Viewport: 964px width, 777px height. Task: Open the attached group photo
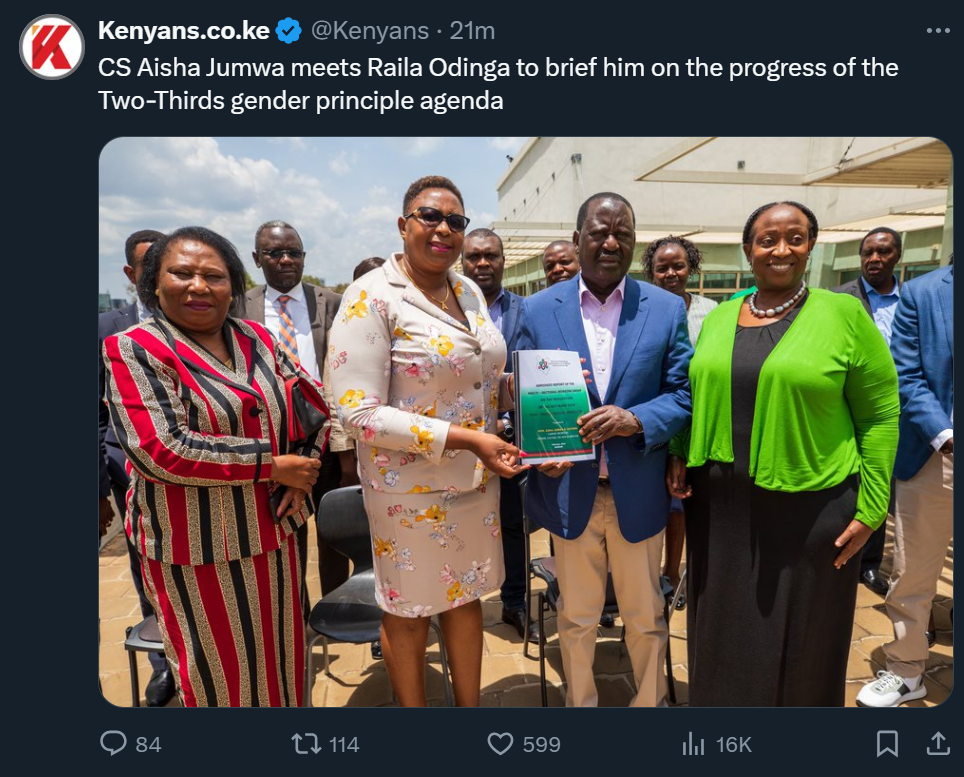point(526,422)
